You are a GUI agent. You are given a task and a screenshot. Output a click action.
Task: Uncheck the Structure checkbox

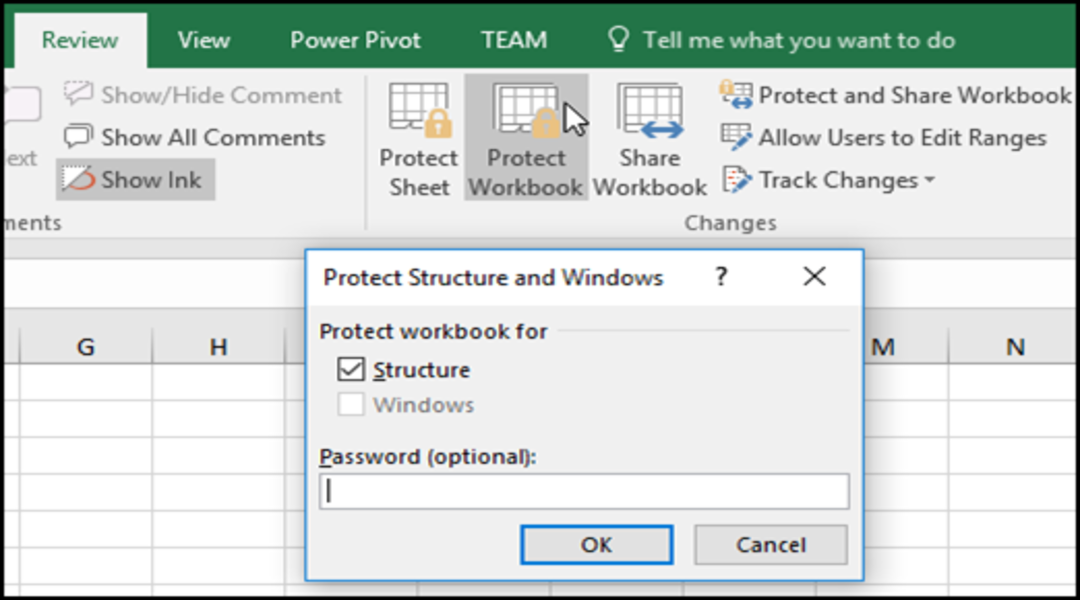click(x=352, y=370)
